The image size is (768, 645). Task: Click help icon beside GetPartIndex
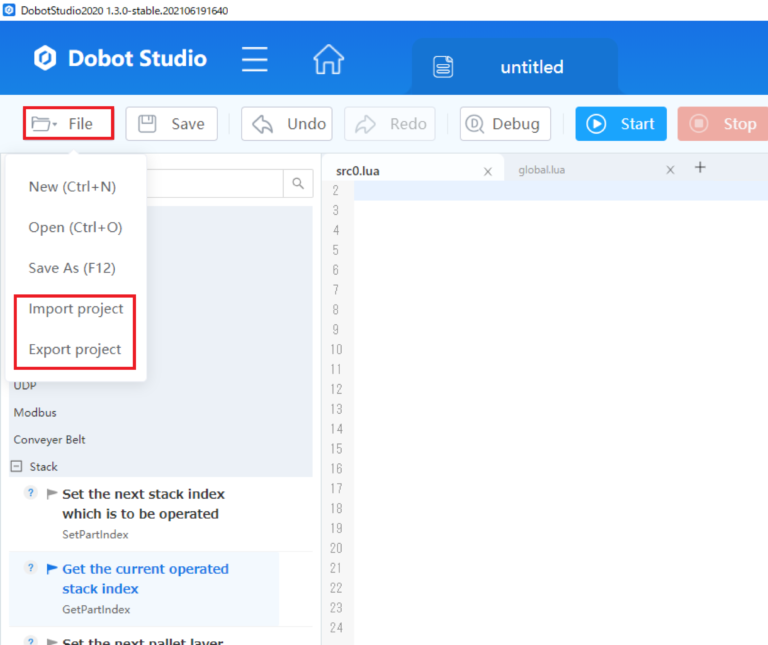click(x=30, y=568)
